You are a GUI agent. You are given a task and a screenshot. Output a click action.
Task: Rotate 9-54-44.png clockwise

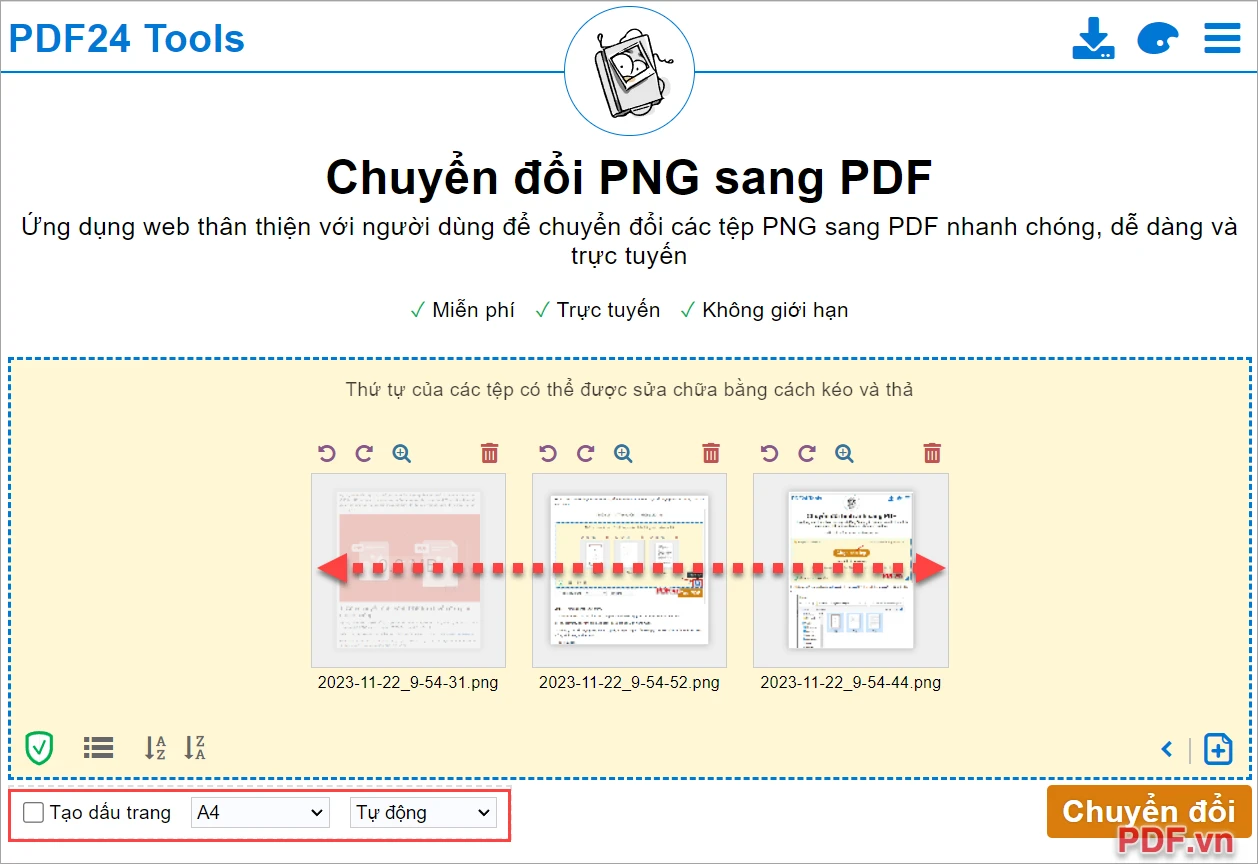pyautogui.click(x=807, y=454)
